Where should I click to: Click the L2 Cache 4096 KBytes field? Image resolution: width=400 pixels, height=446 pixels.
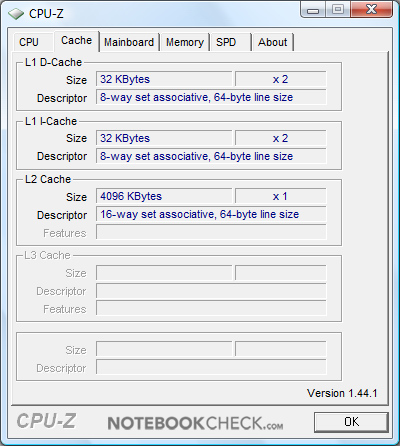tap(164, 196)
